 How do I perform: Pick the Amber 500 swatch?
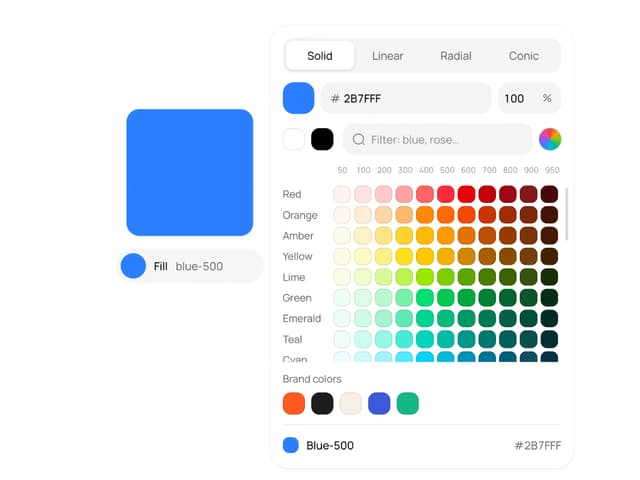(445, 236)
